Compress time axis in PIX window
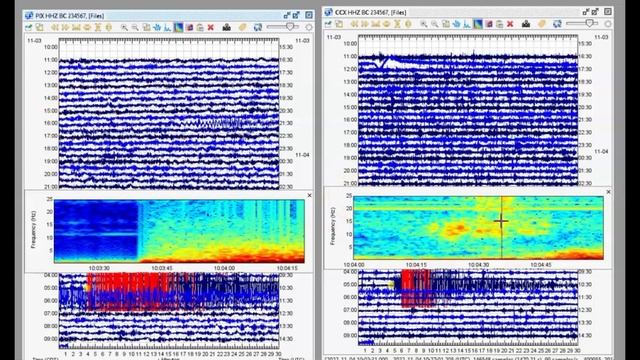Viewport: 640px width, 360px height. point(76,27)
